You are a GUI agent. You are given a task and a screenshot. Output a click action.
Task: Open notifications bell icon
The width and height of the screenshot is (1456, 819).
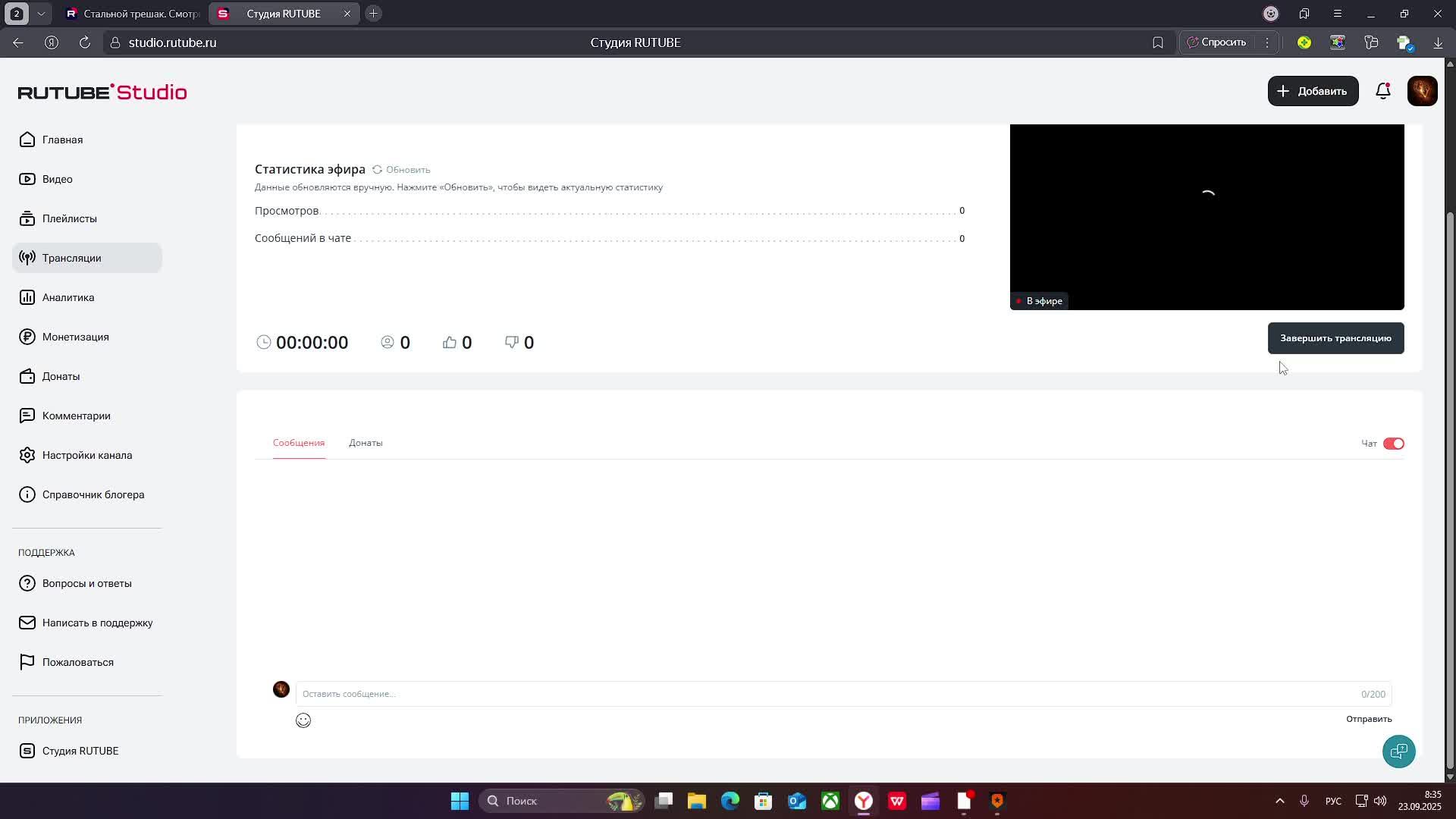(x=1383, y=91)
